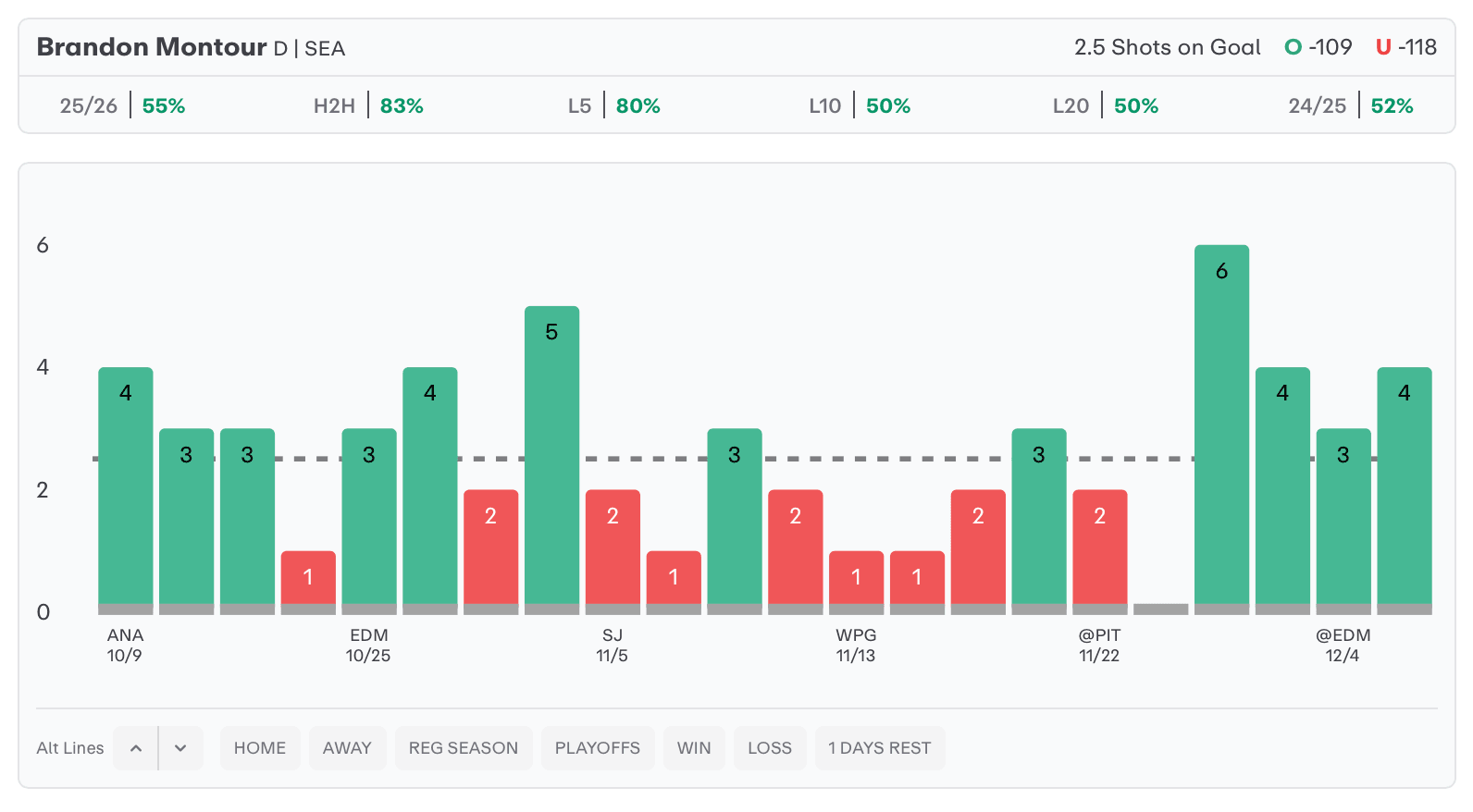The width and height of the screenshot is (1473, 812).
Task: Toggle the AWAY filter
Action: pyautogui.click(x=347, y=748)
